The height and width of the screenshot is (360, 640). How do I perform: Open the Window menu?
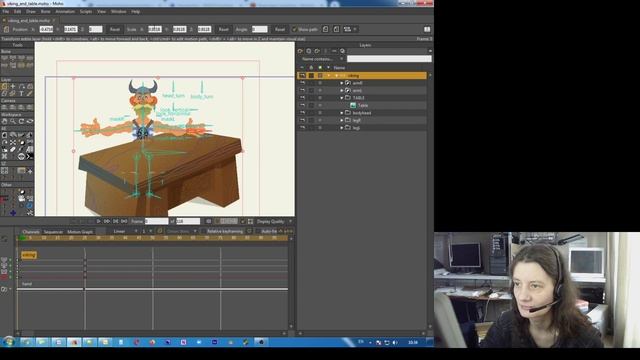[118, 12]
